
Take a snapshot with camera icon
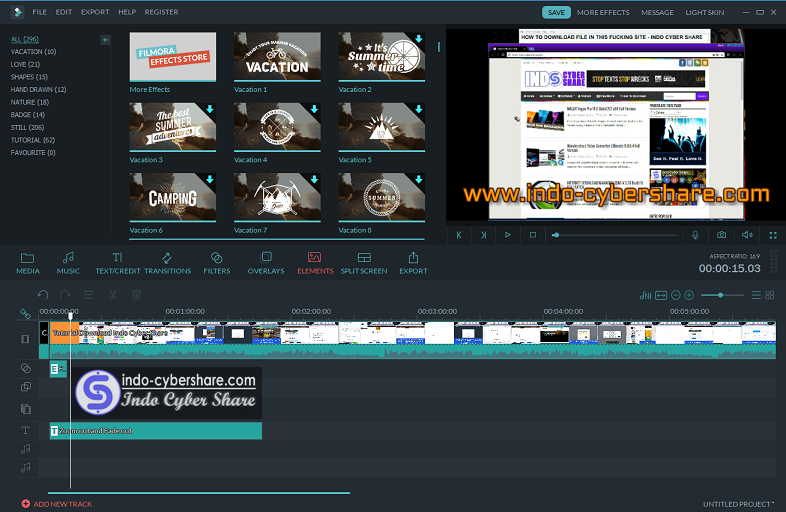point(721,235)
